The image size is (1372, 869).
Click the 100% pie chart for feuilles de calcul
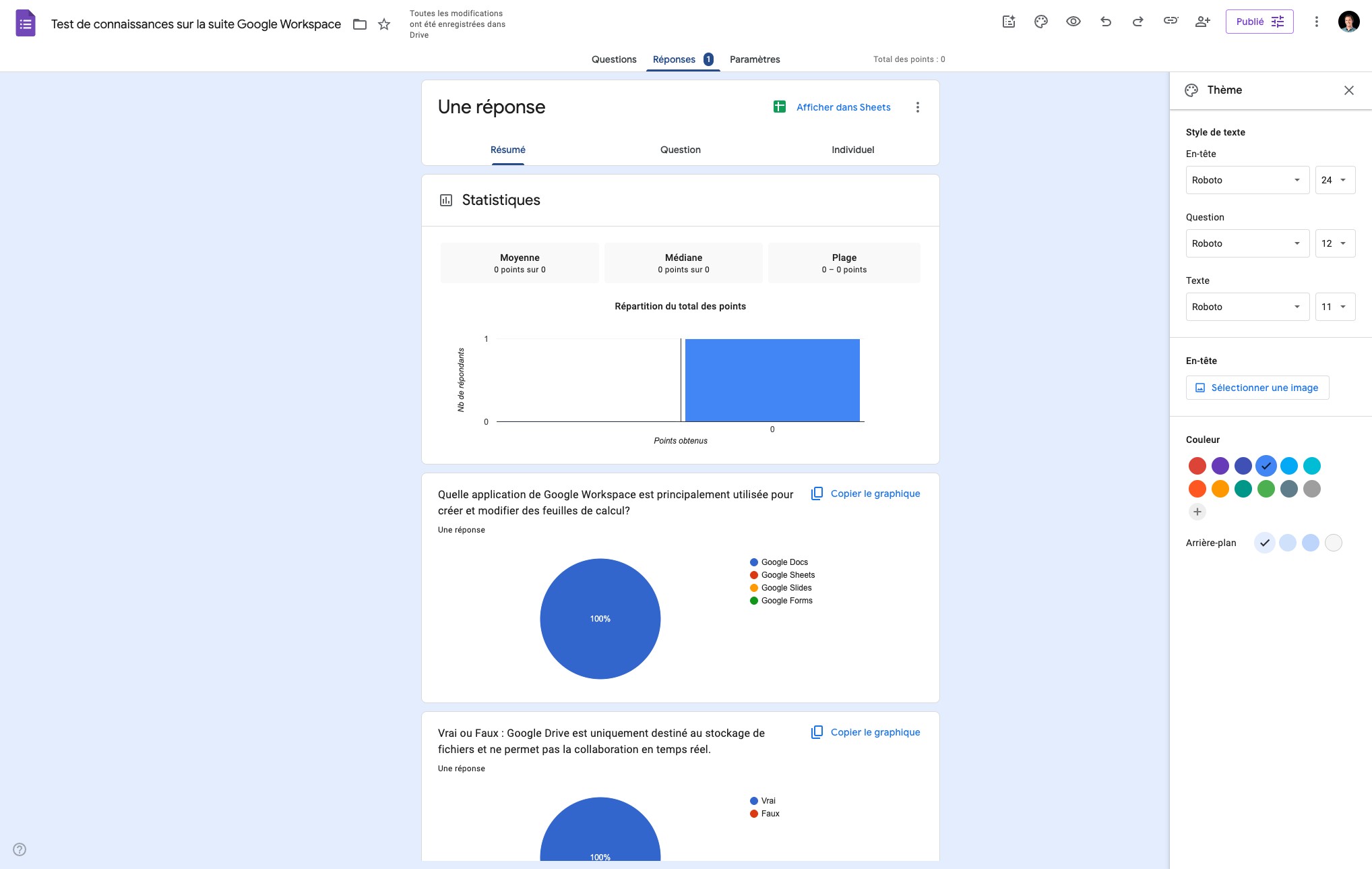click(x=600, y=619)
